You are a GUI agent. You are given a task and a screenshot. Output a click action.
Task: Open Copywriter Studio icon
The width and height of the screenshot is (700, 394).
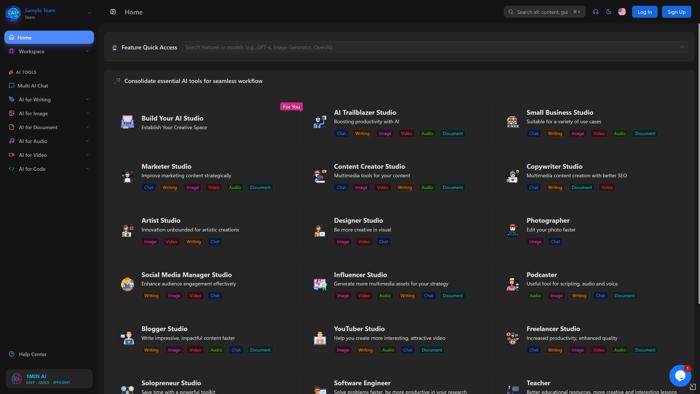tap(512, 176)
